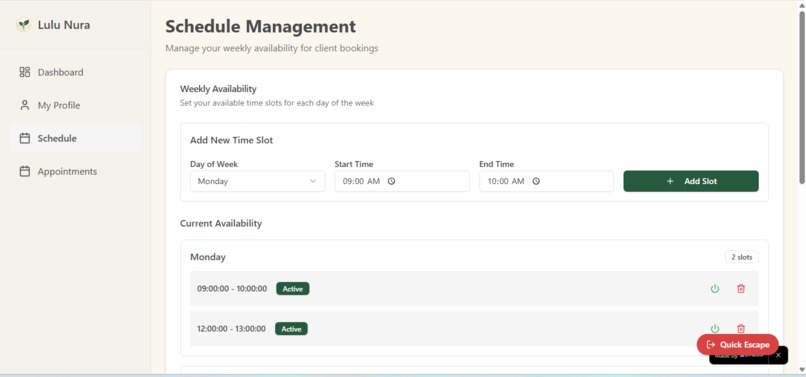This screenshot has height=377, width=806.
Task: Click the 09:00:00 - 10:00:00 time text
Action: (232, 289)
